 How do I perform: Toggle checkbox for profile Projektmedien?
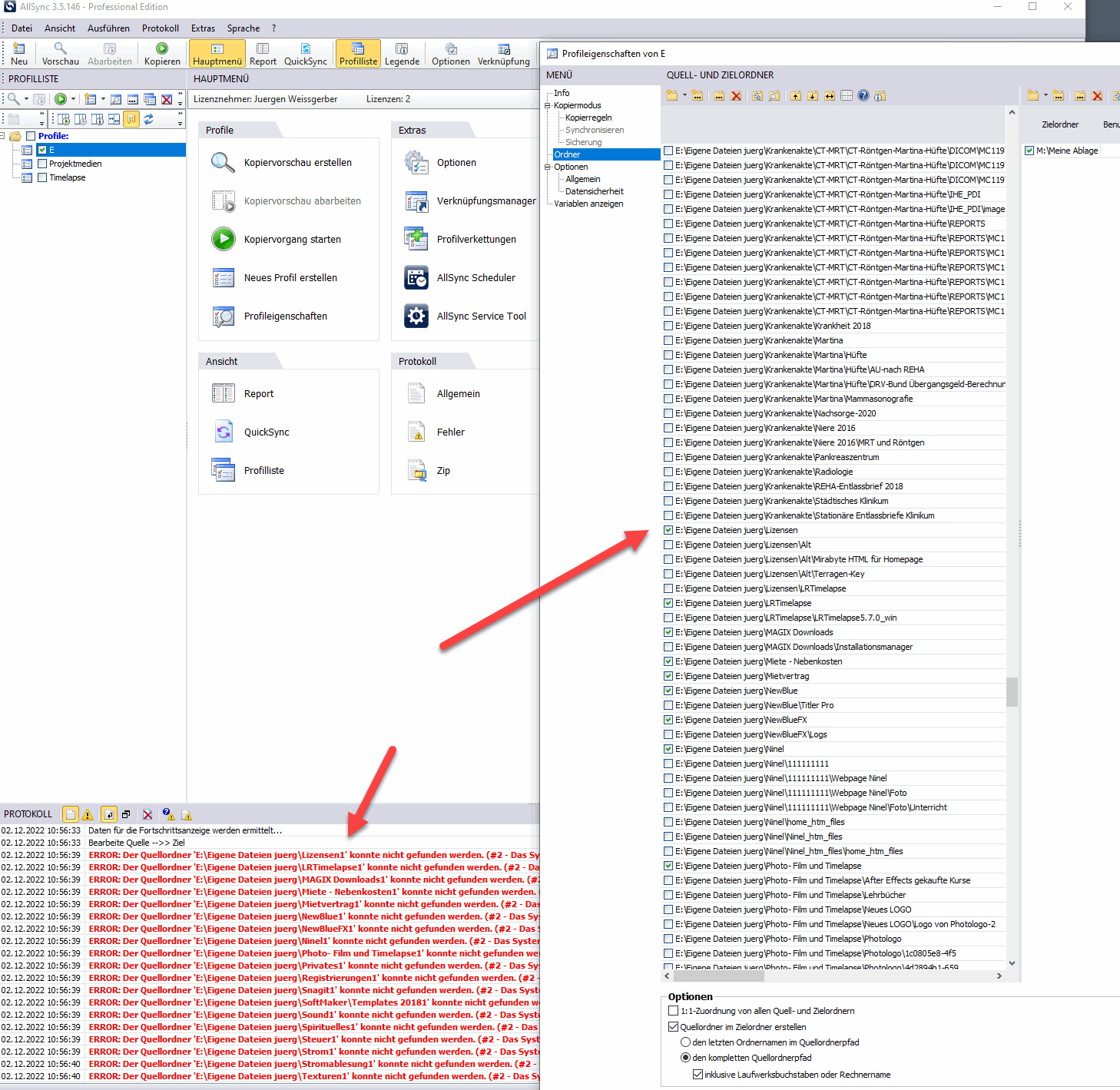43,164
